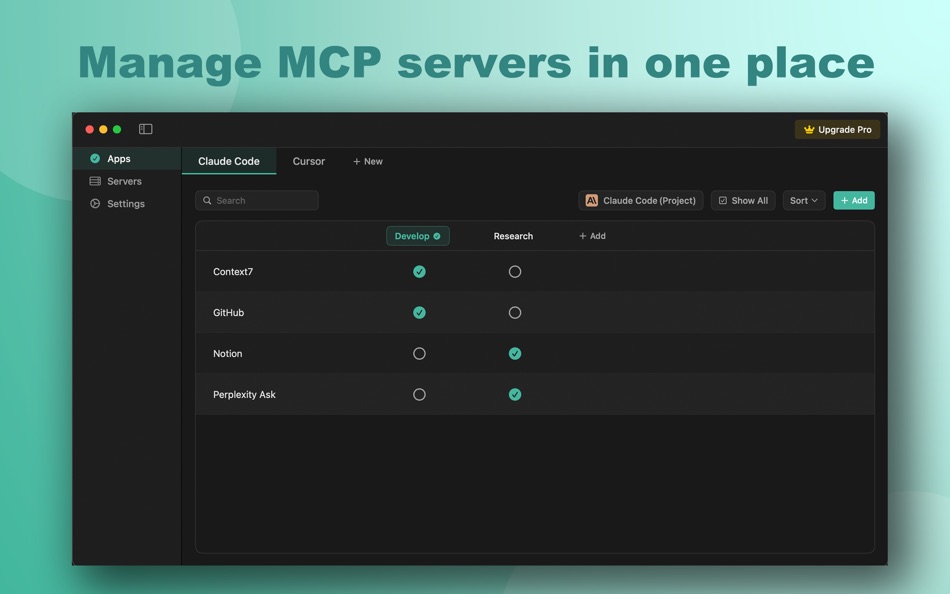Toggle the sidebar panel icon
Viewport: 950px width, 594px height.
click(x=145, y=129)
